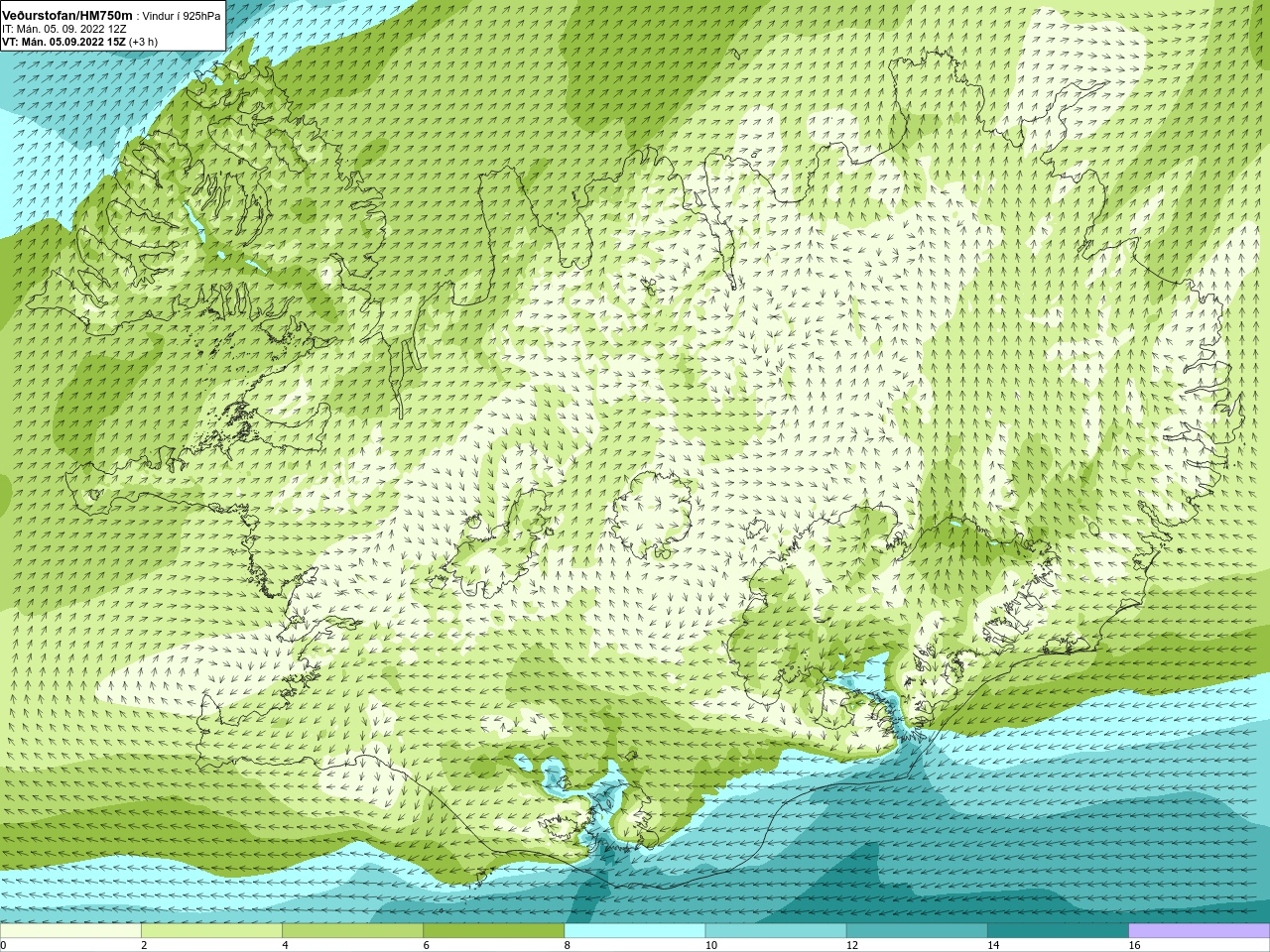
Task: Click the legend value '4'
Action: [286, 946]
